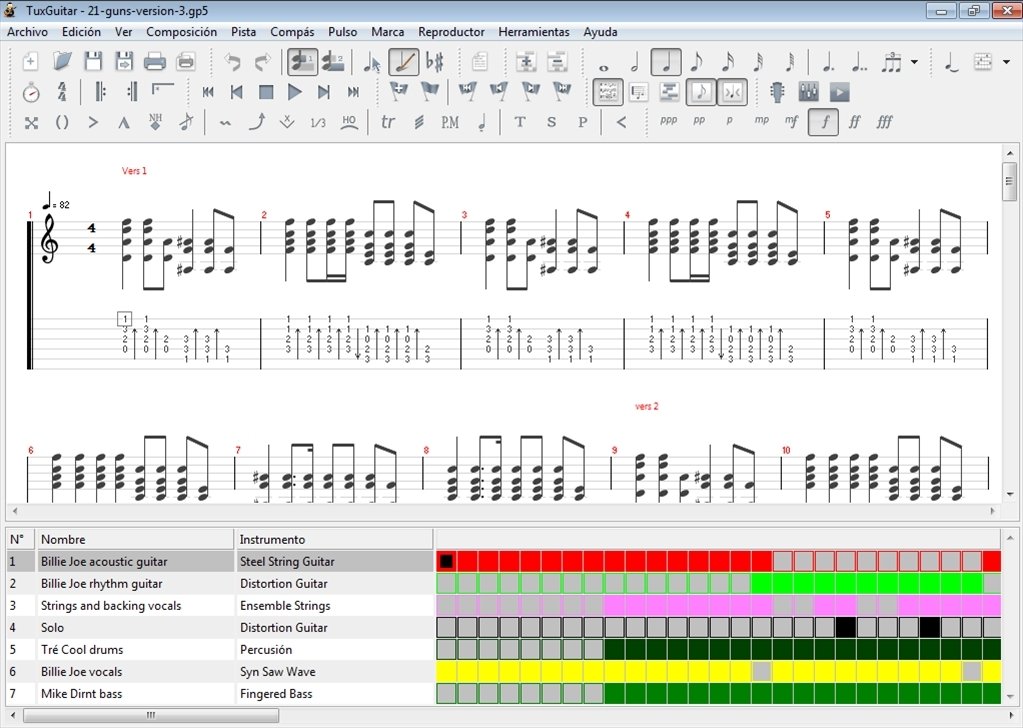This screenshot has height=728, width=1023.
Task: Click the Ensemble Strings instrument cell
Action: pos(333,605)
